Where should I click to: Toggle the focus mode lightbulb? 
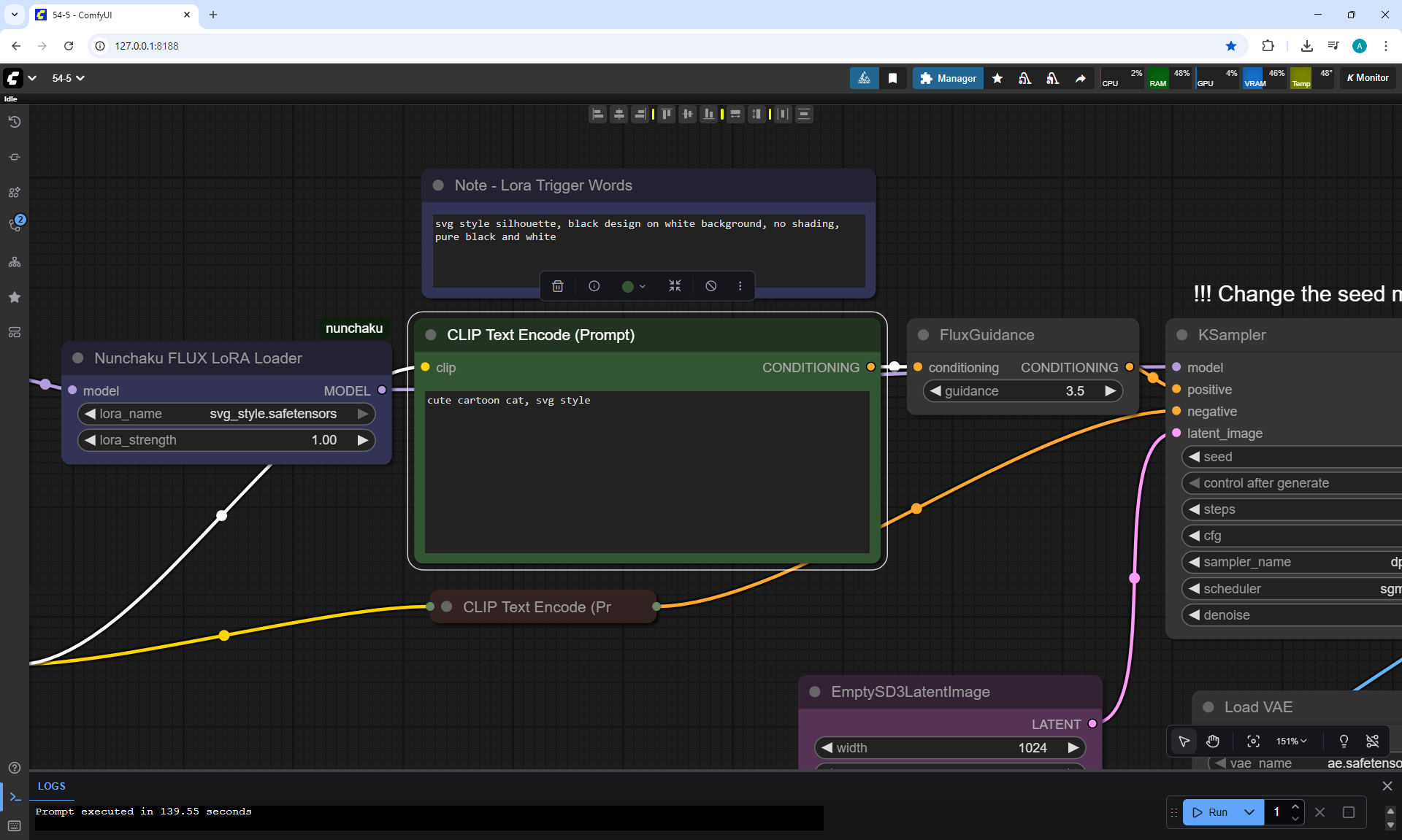1344,741
